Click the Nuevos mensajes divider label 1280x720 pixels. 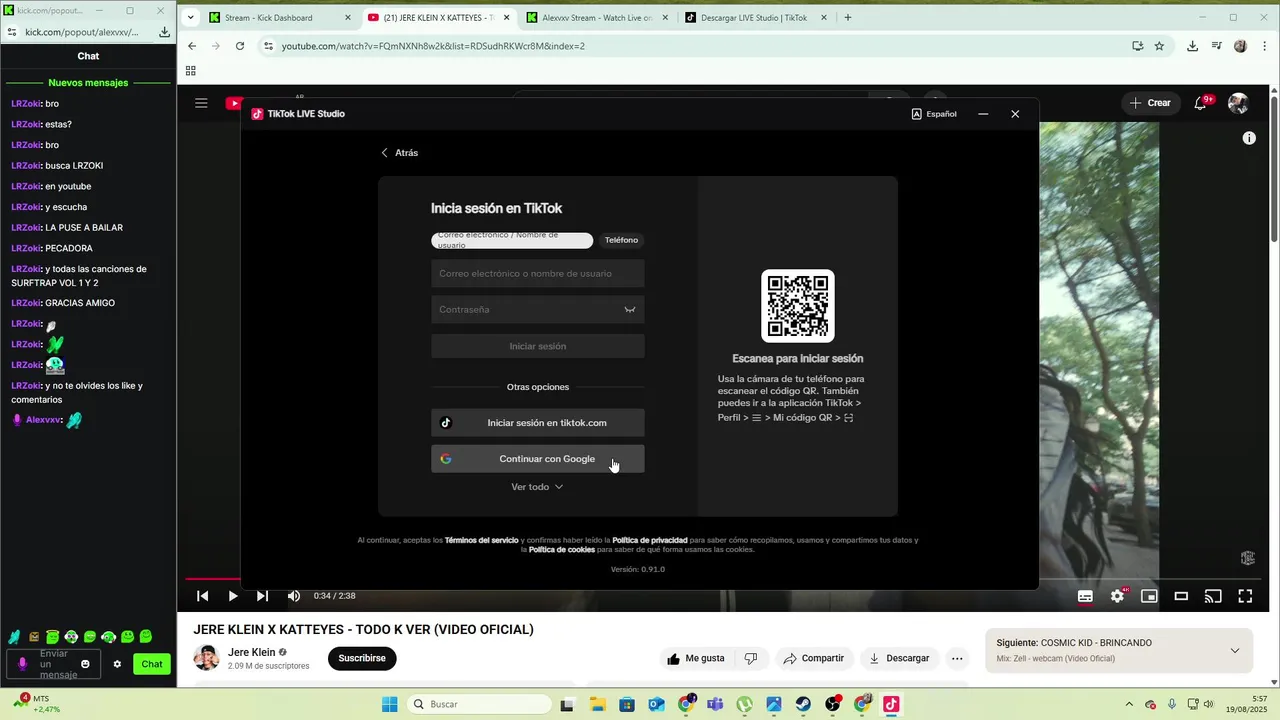88,83
